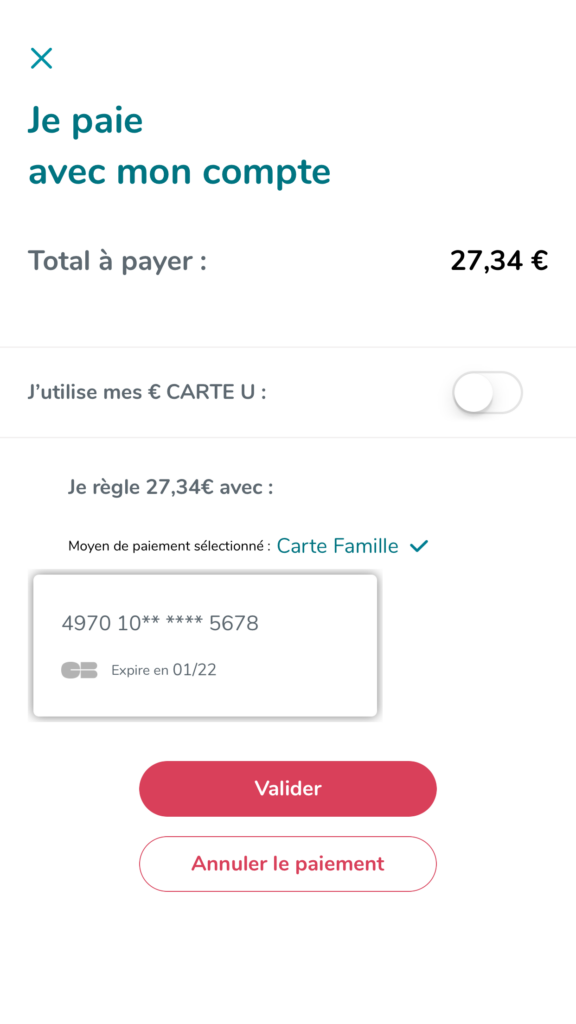The image size is (576, 1024).
Task: Click the 'Je paie' heading line
Action: coord(86,121)
